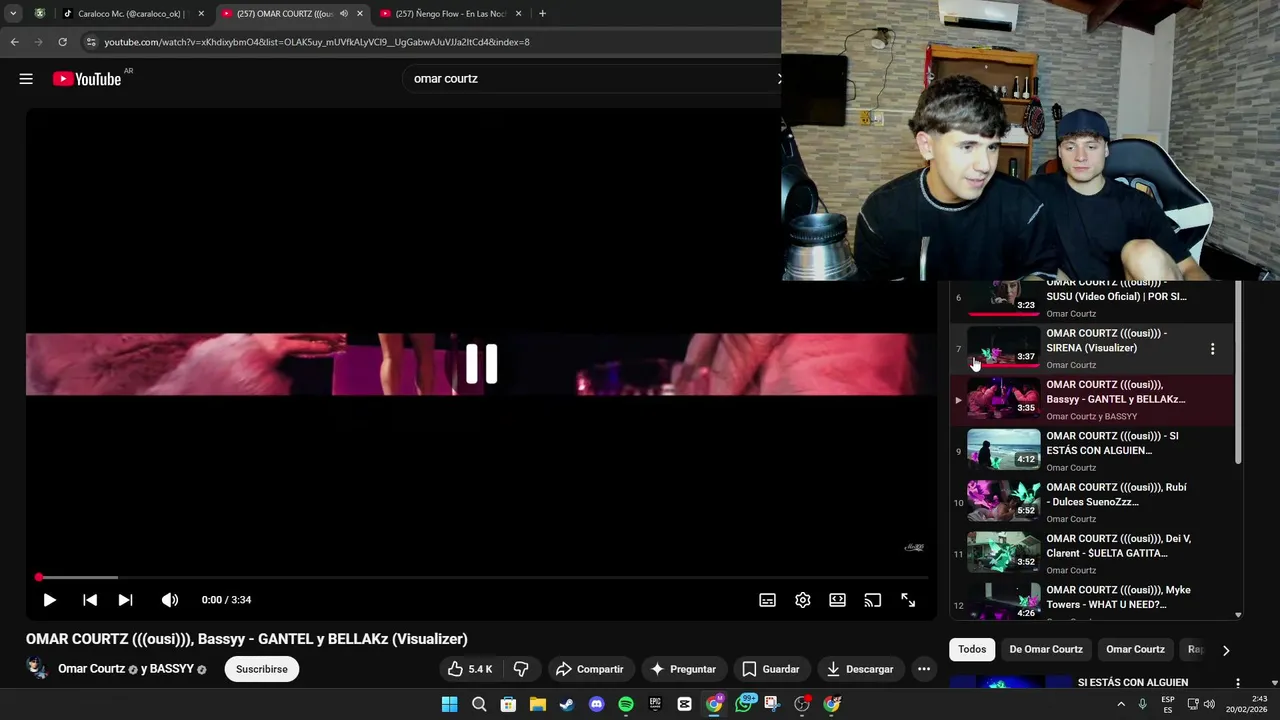Screen dimensions: 1280x720
Task: Open CapCut from taskbar
Action: coord(684,704)
